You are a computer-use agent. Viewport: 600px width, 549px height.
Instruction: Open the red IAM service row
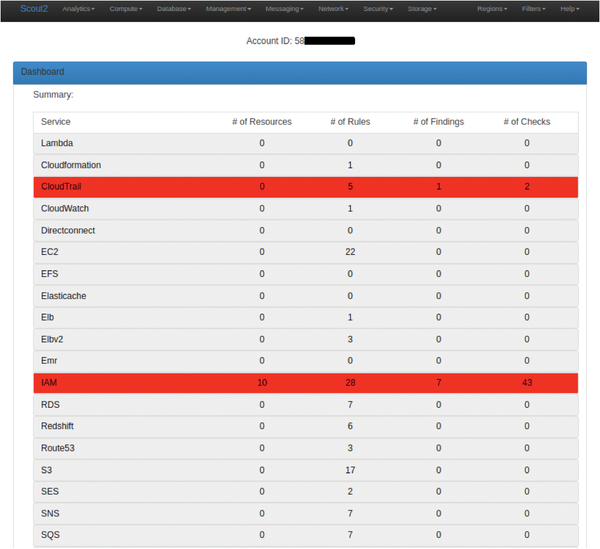[x=306, y=383]
